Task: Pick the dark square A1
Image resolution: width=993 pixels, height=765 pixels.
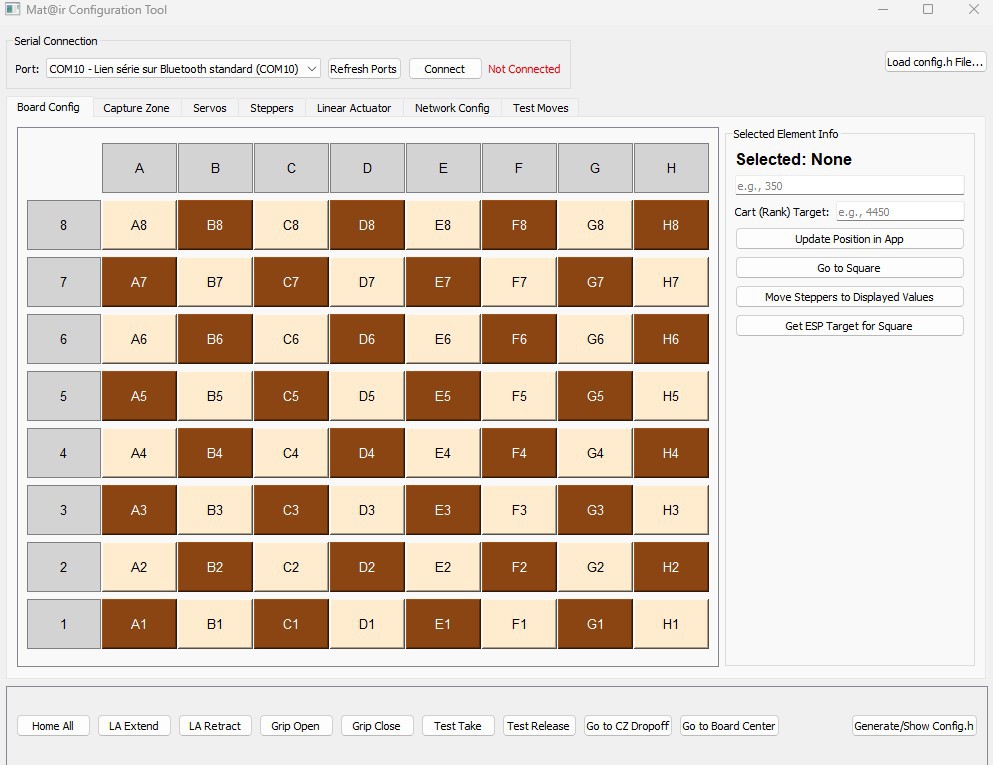Action: click(x=139, y=624)
